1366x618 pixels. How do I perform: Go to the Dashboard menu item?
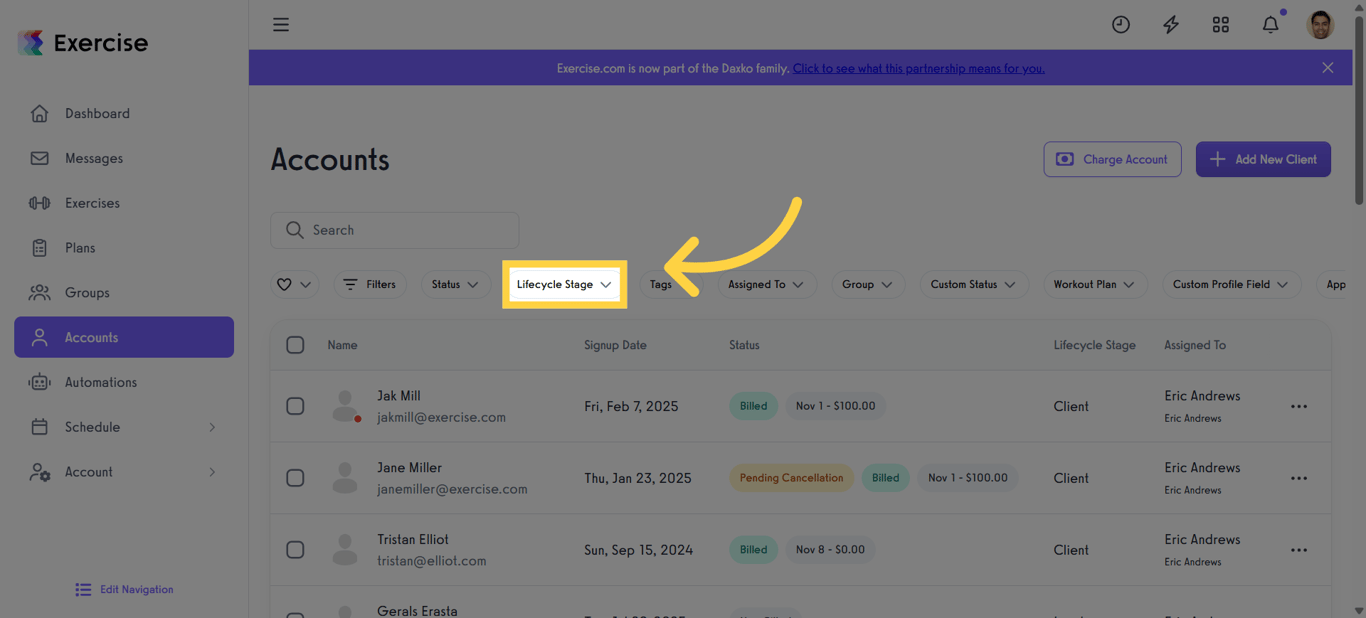click(97, 113)
